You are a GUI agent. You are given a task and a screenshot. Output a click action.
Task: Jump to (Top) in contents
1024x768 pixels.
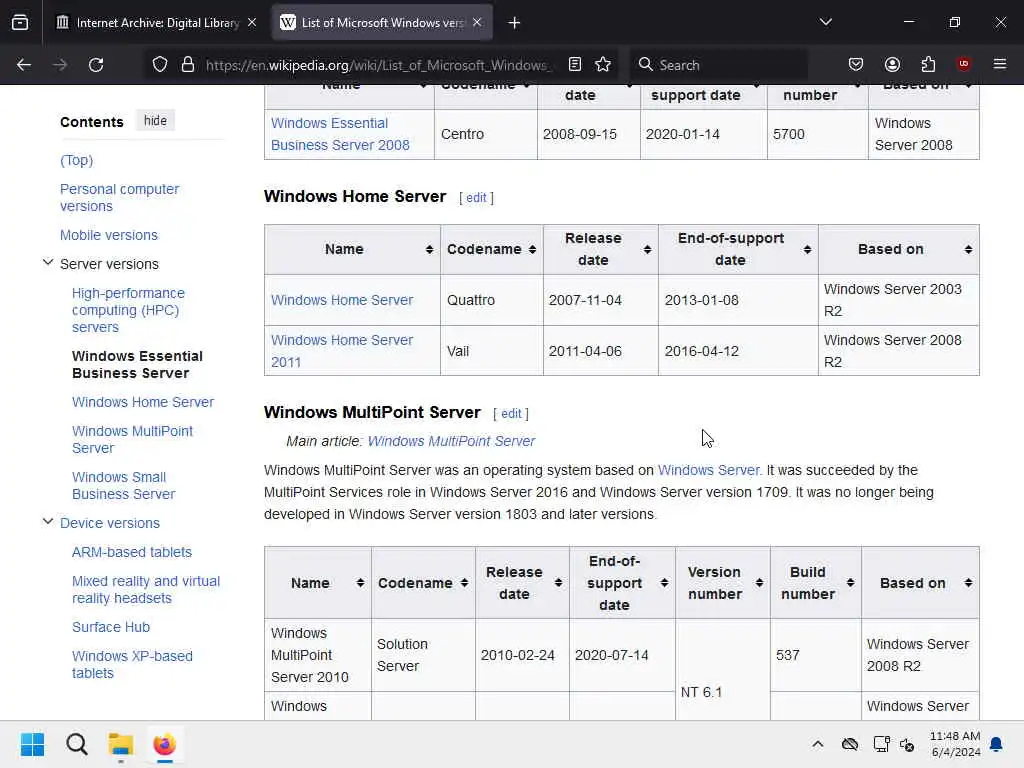pos(76,160)
